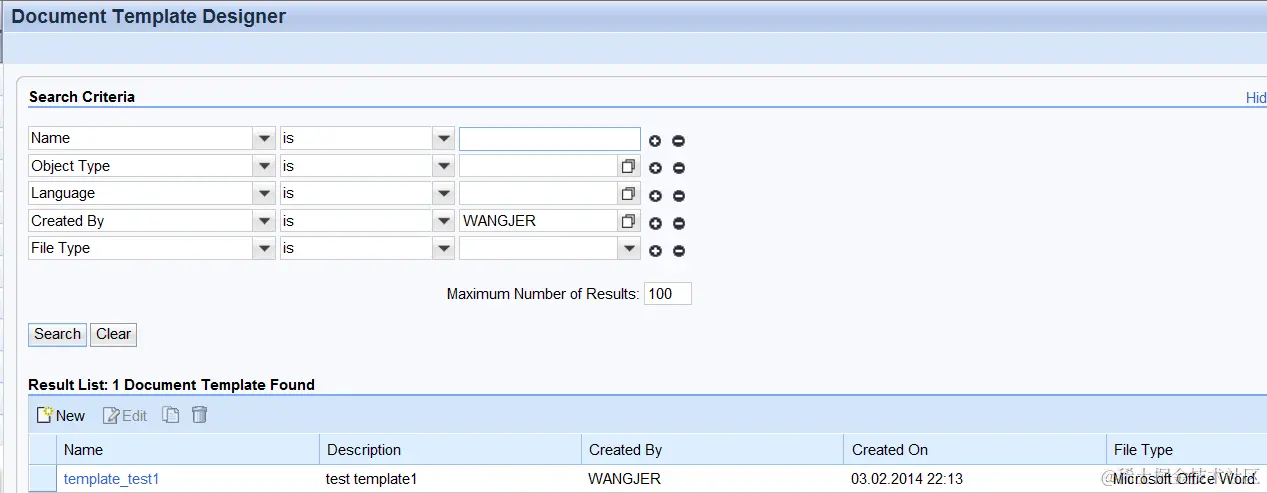Open the operator dropdown in the Created By row
The width and height of the screenshot is (1267, 493).
[443, 221]
